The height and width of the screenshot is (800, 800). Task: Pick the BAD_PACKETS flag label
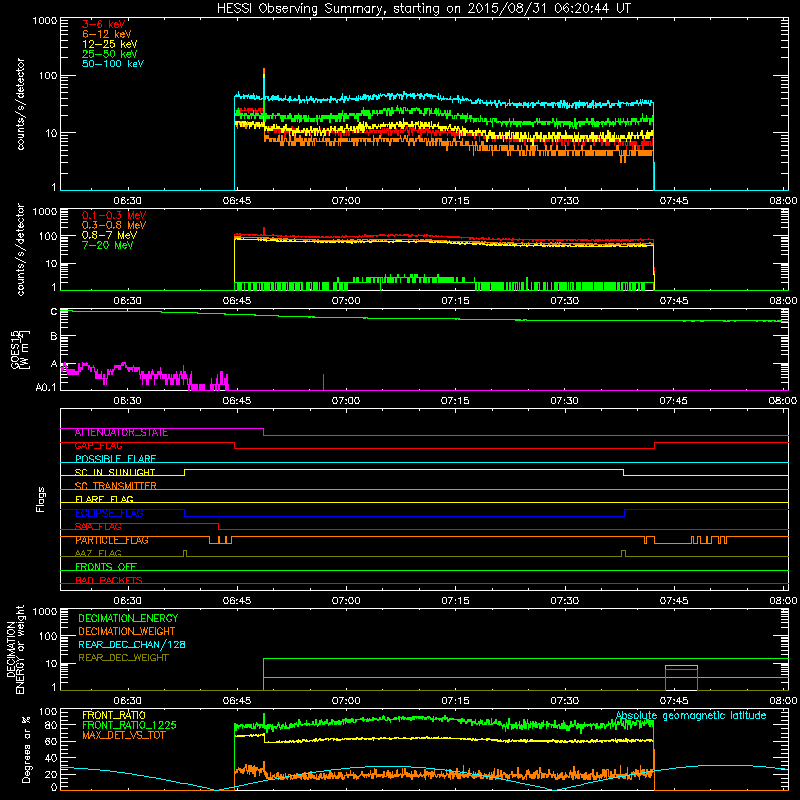point(109,580)
